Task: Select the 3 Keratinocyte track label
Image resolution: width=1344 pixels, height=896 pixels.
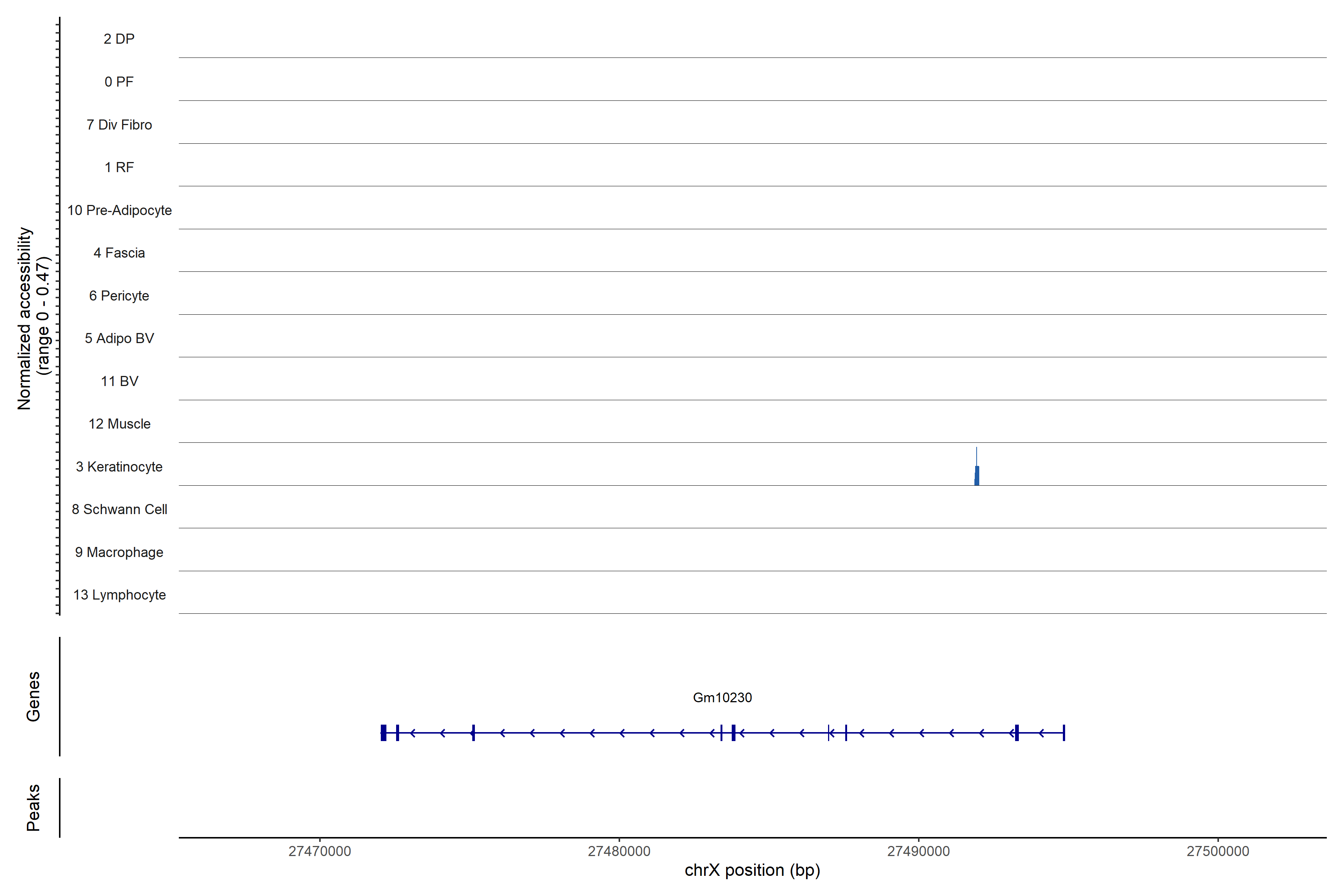Action: click(x=119, y=467)
